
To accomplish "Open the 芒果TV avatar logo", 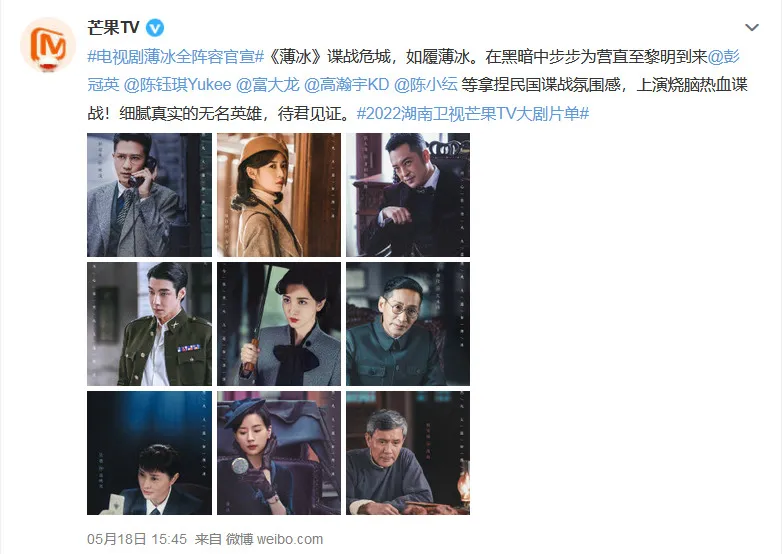I will [x=48, y=45].
